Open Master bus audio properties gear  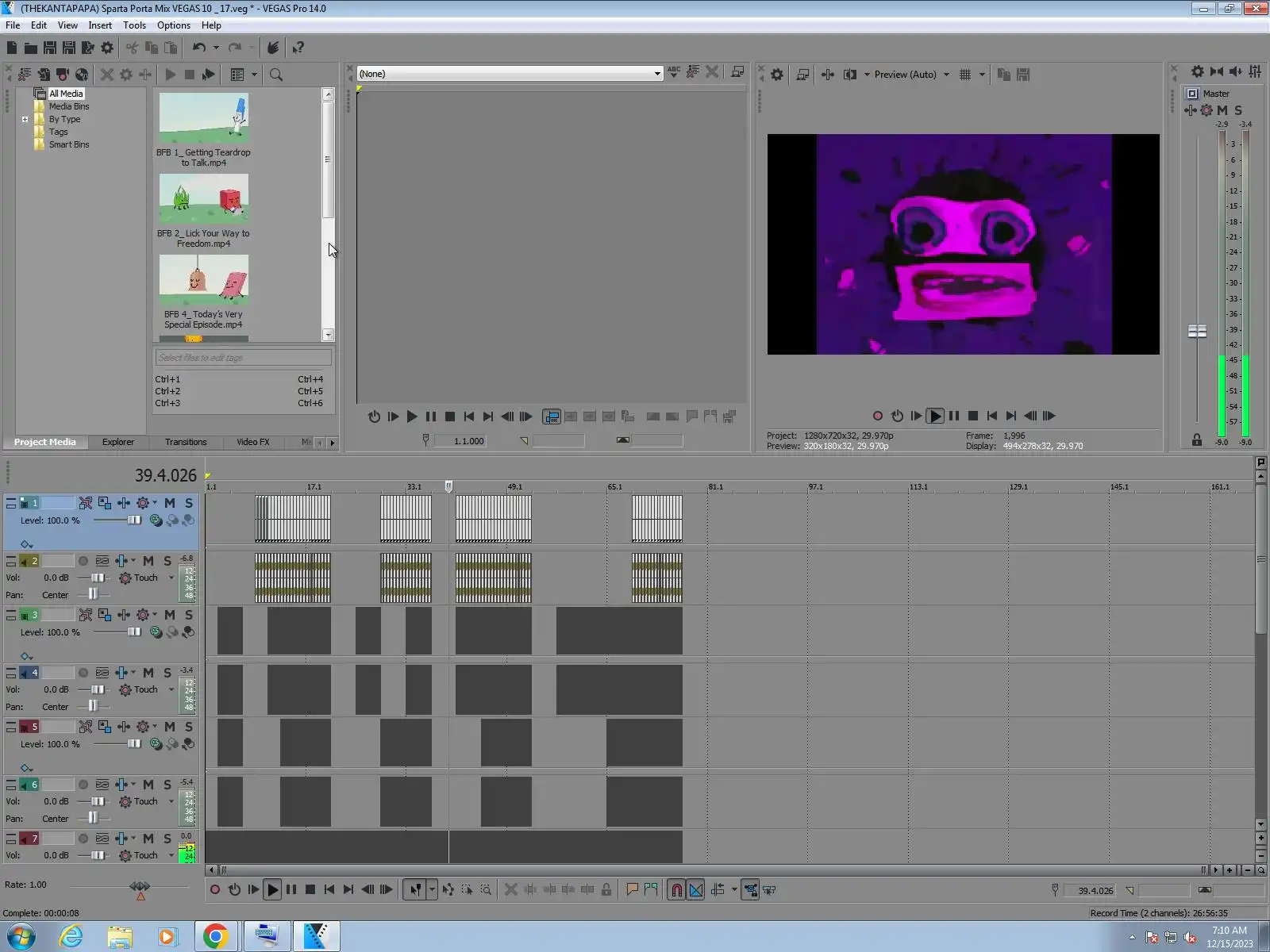coord(1198,71)
